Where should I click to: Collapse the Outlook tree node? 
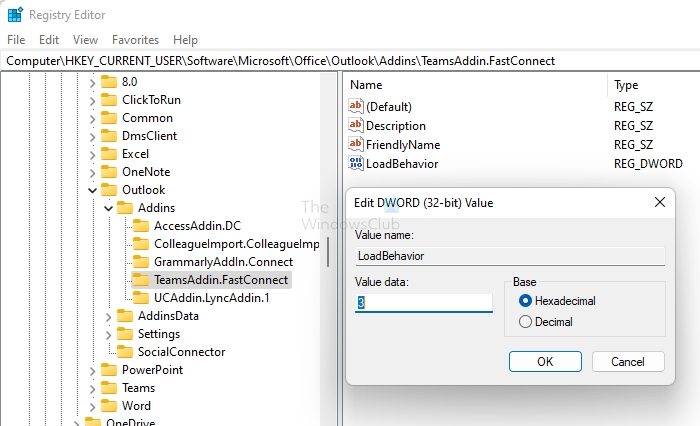coord(92,190)
